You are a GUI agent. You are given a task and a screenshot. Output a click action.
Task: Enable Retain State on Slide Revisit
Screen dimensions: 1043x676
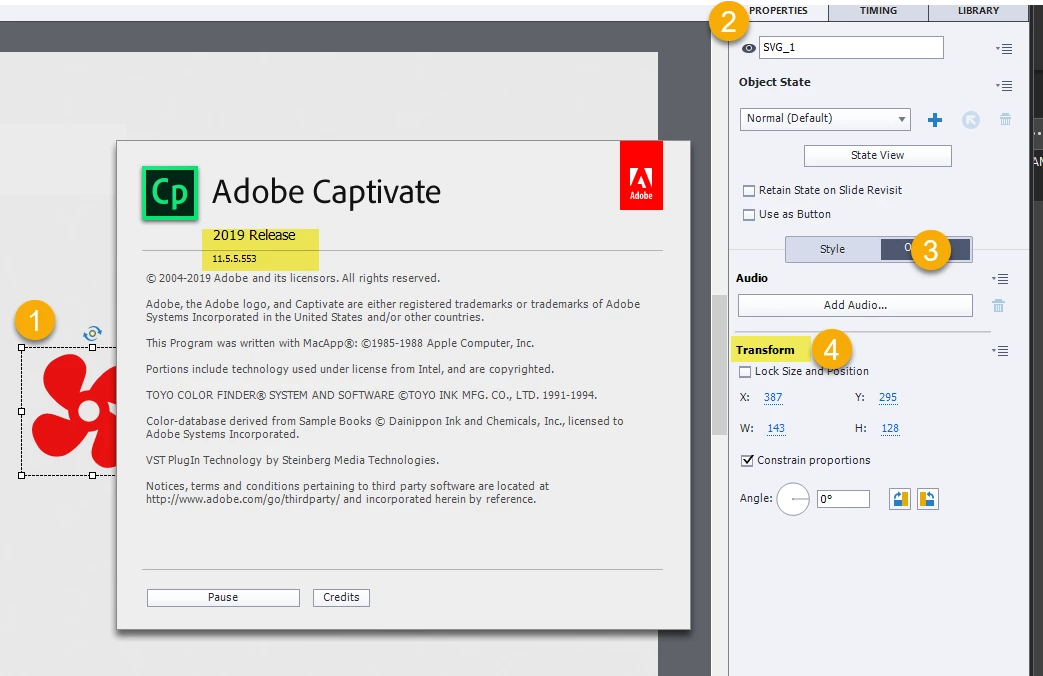pyautogui.click(x=749, y=191)
